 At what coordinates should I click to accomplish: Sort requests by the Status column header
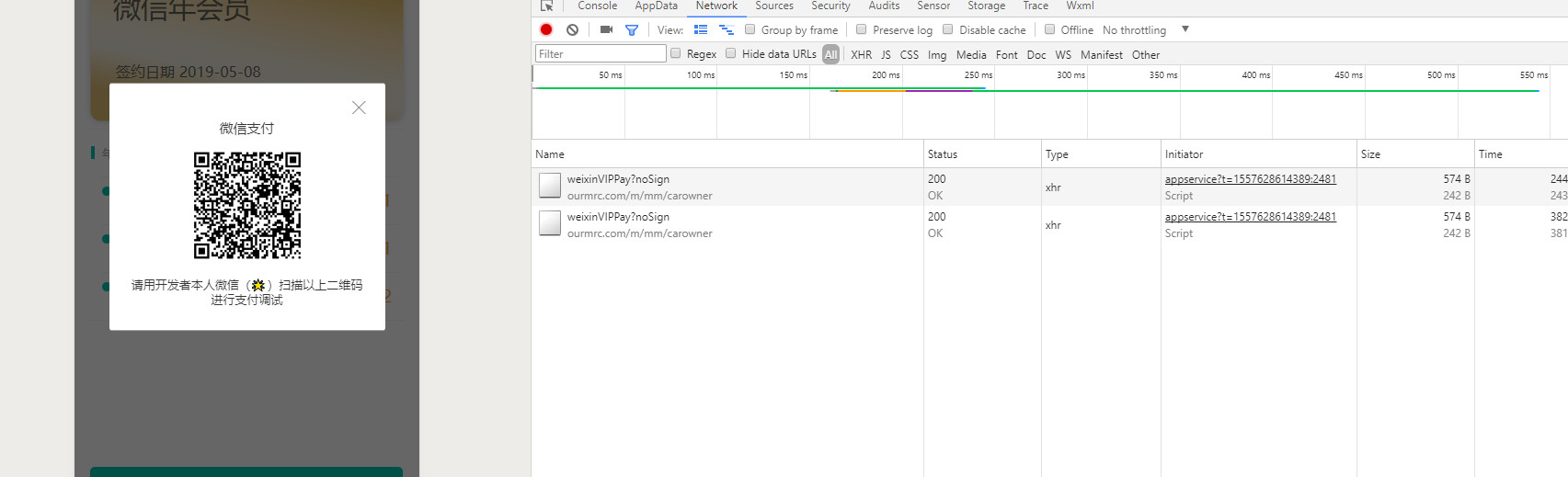pos(982,153)
